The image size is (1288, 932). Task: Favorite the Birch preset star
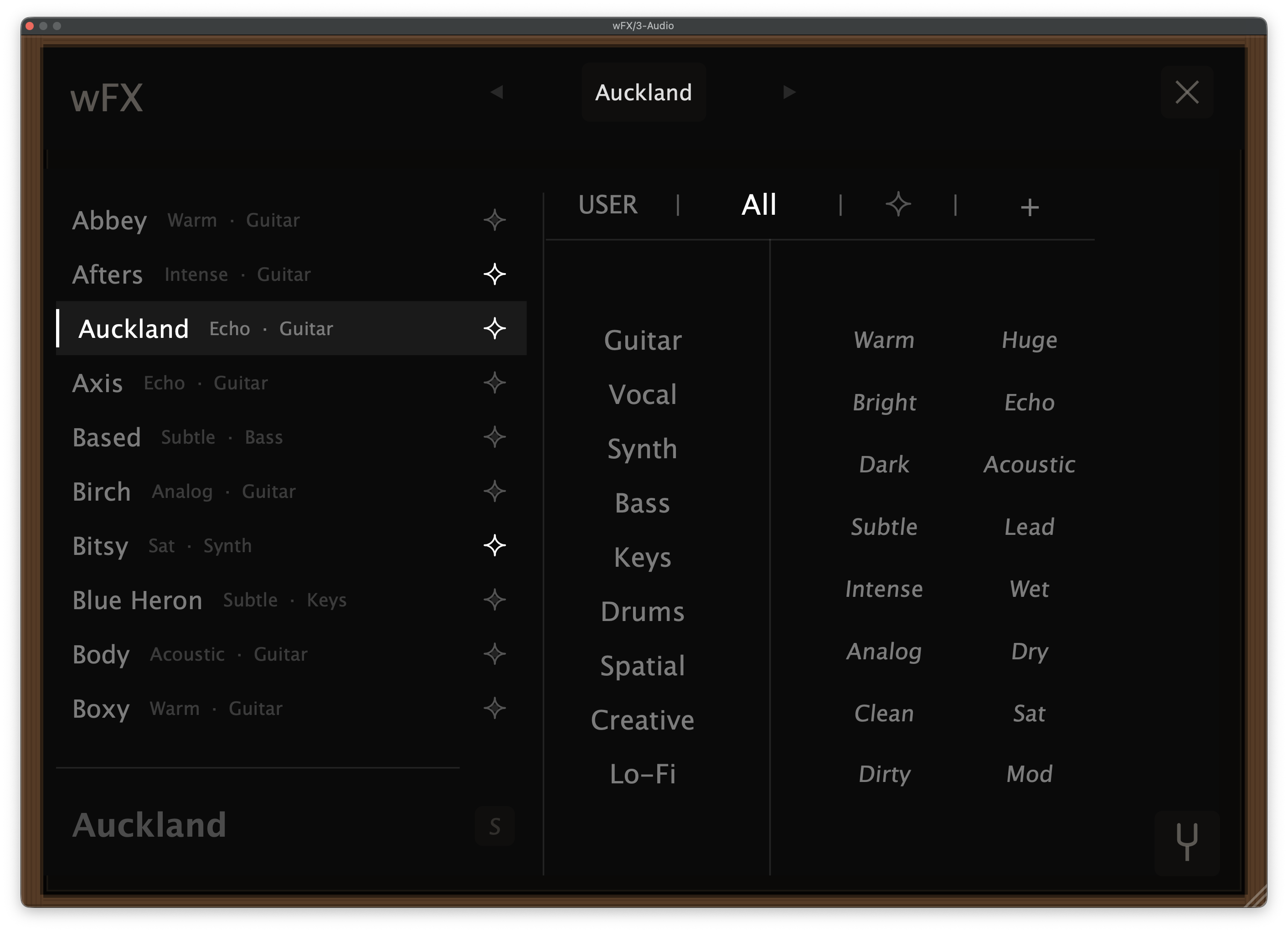[x=494, y=491]
